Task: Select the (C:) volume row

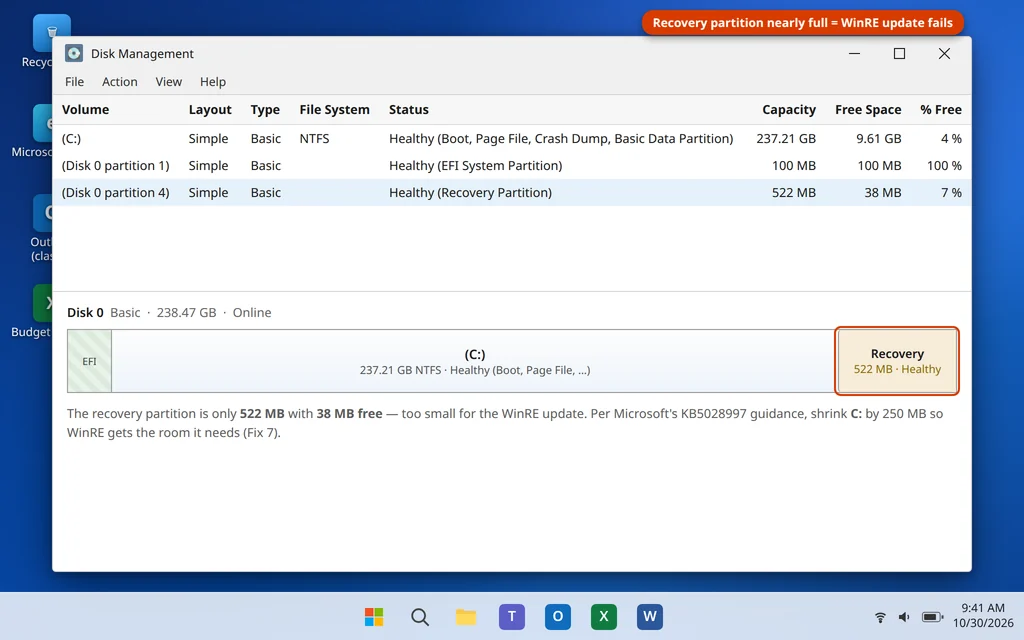Action: tap(511, 138)
